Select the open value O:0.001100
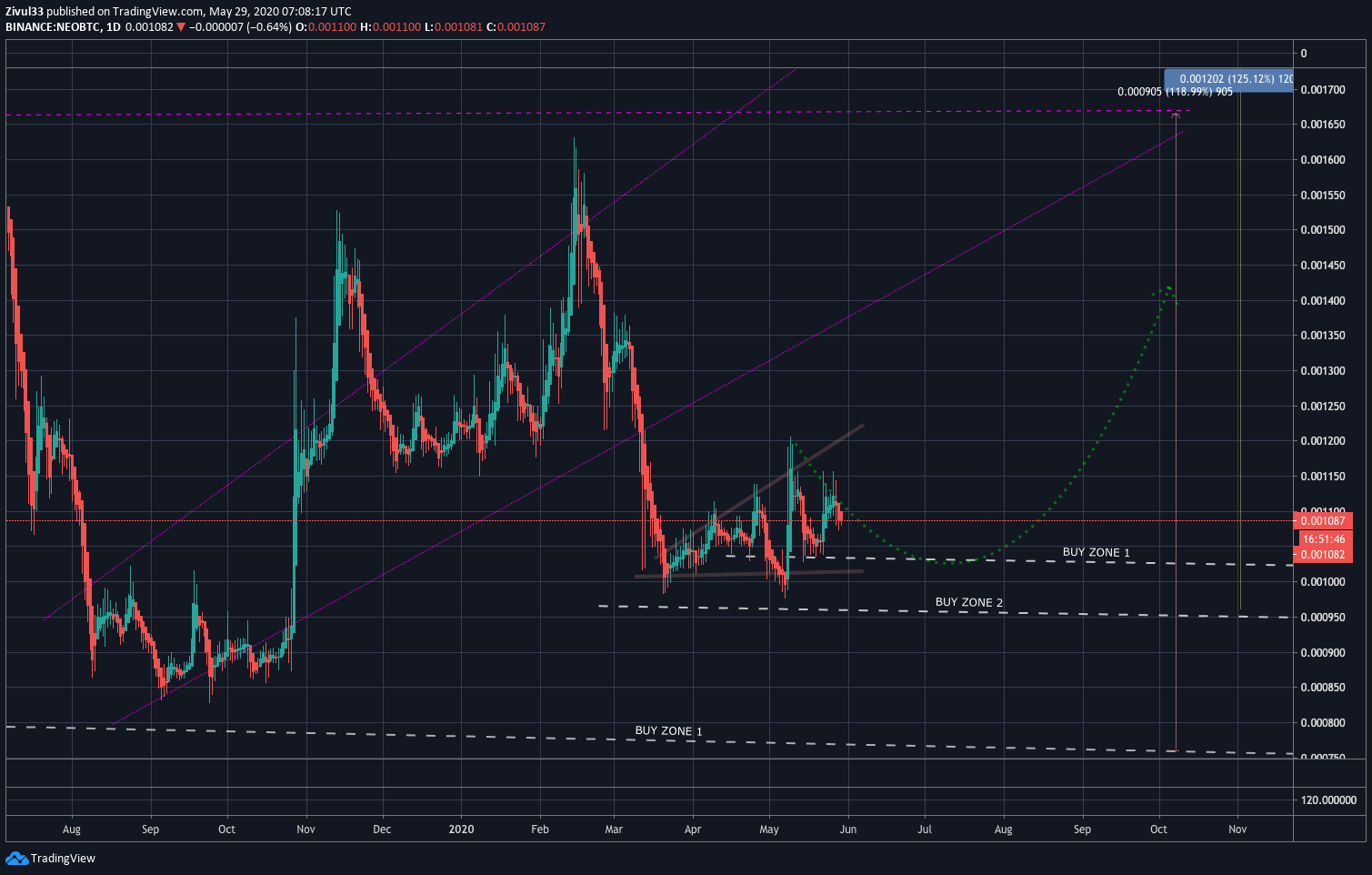The height and width of the screenshot is (875, 1372). (326, 27)
